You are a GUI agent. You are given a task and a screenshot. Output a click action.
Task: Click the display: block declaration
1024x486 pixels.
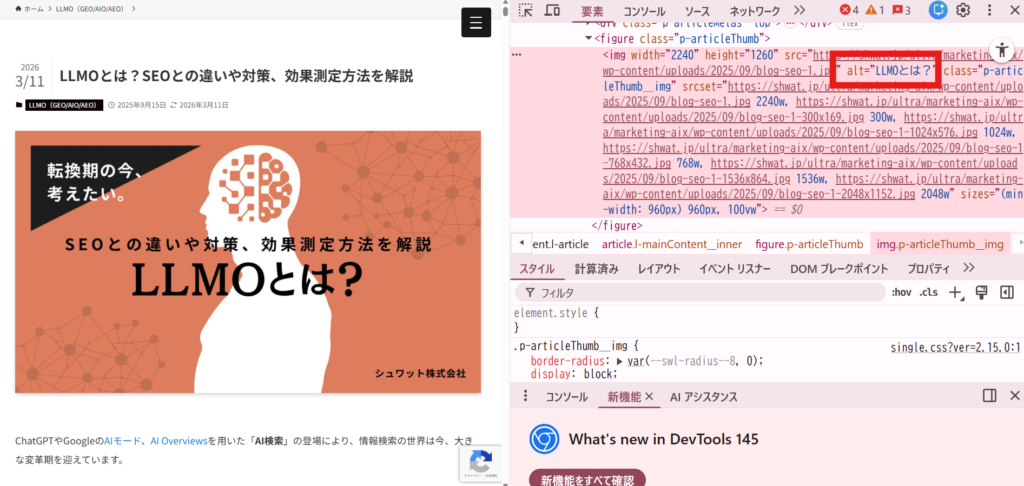tap(574, 374)
